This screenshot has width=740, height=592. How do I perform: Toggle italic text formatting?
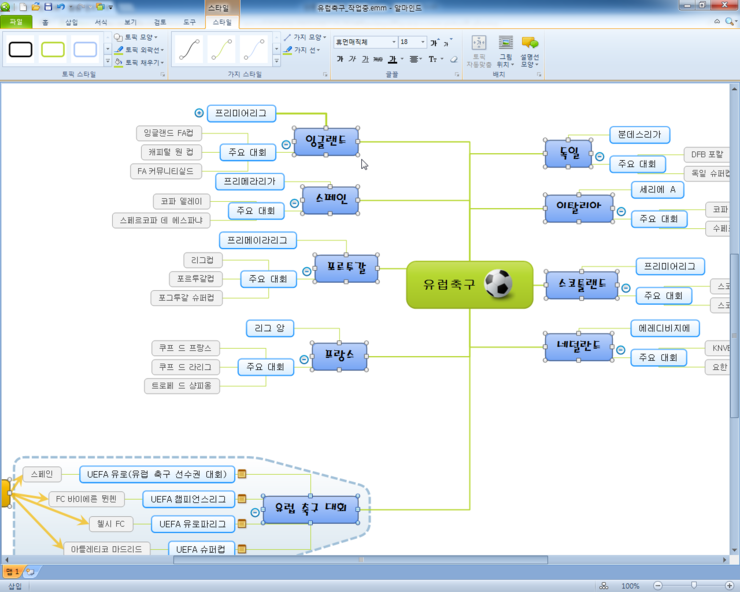[x=353, y=59]
